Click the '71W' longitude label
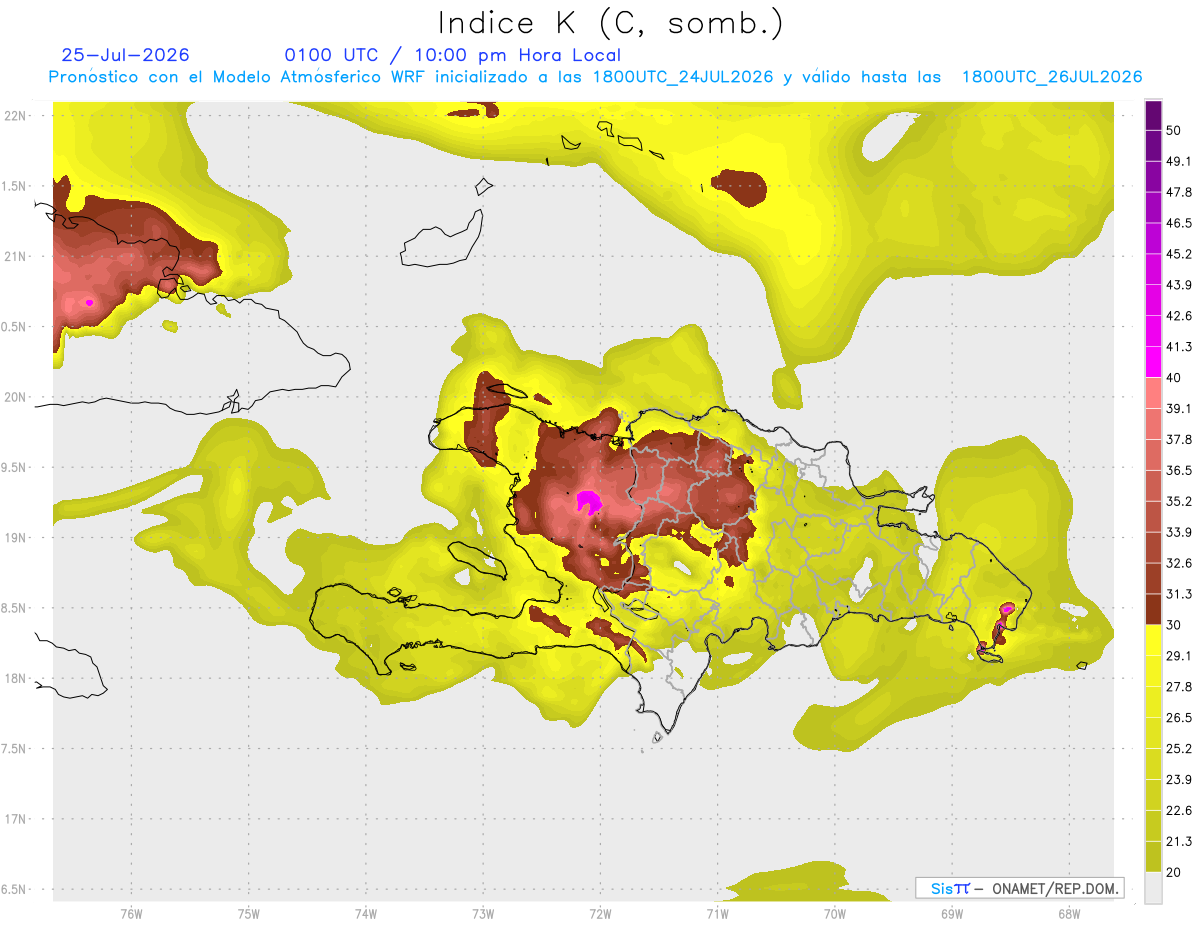 click(x=717, y=914)
